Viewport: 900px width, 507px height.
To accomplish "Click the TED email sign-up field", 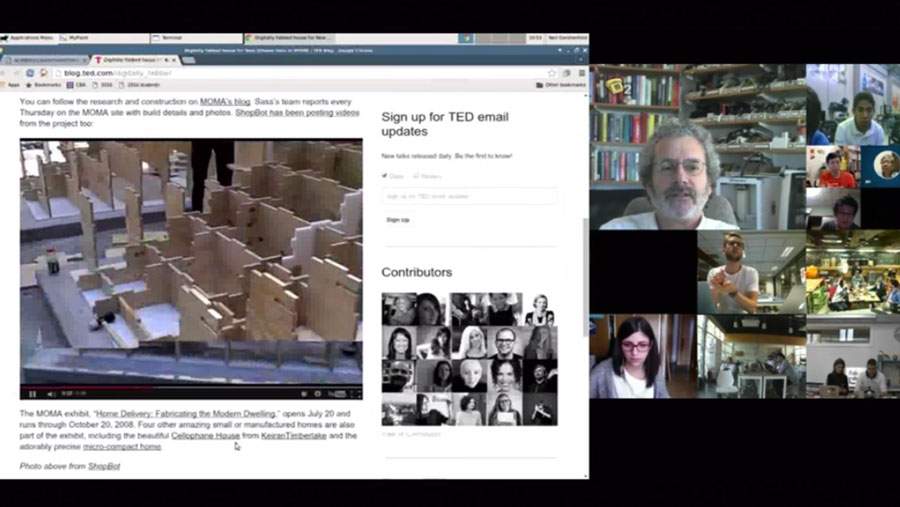I will tap(470, 196).
